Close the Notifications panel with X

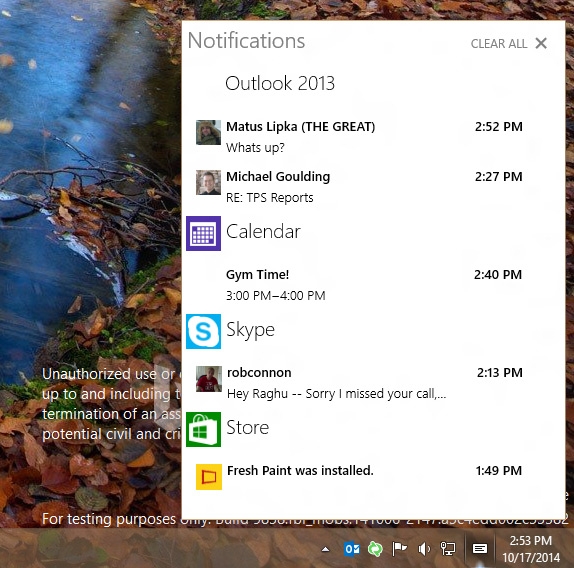(541, 43)
